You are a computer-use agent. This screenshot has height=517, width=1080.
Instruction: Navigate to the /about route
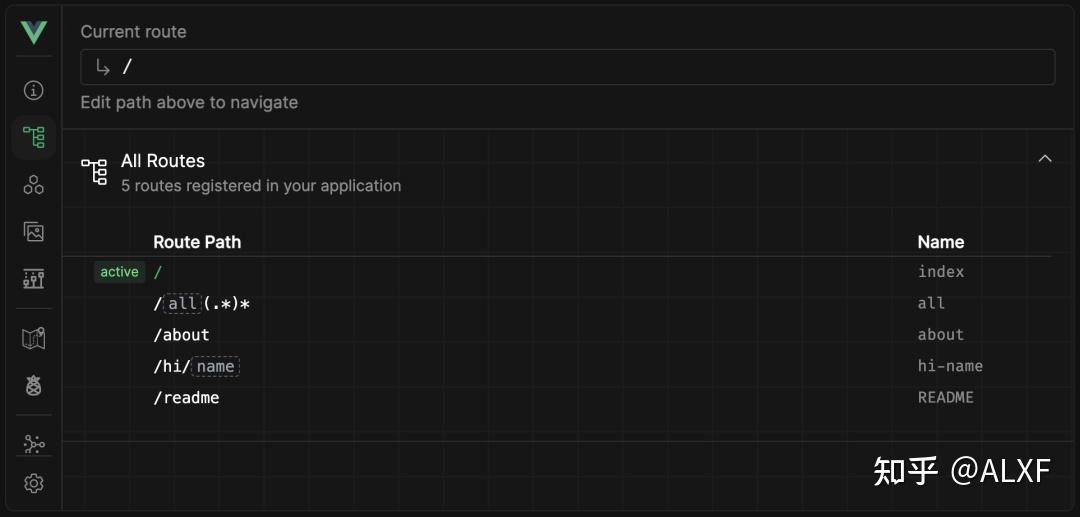[x=181, y=335]
